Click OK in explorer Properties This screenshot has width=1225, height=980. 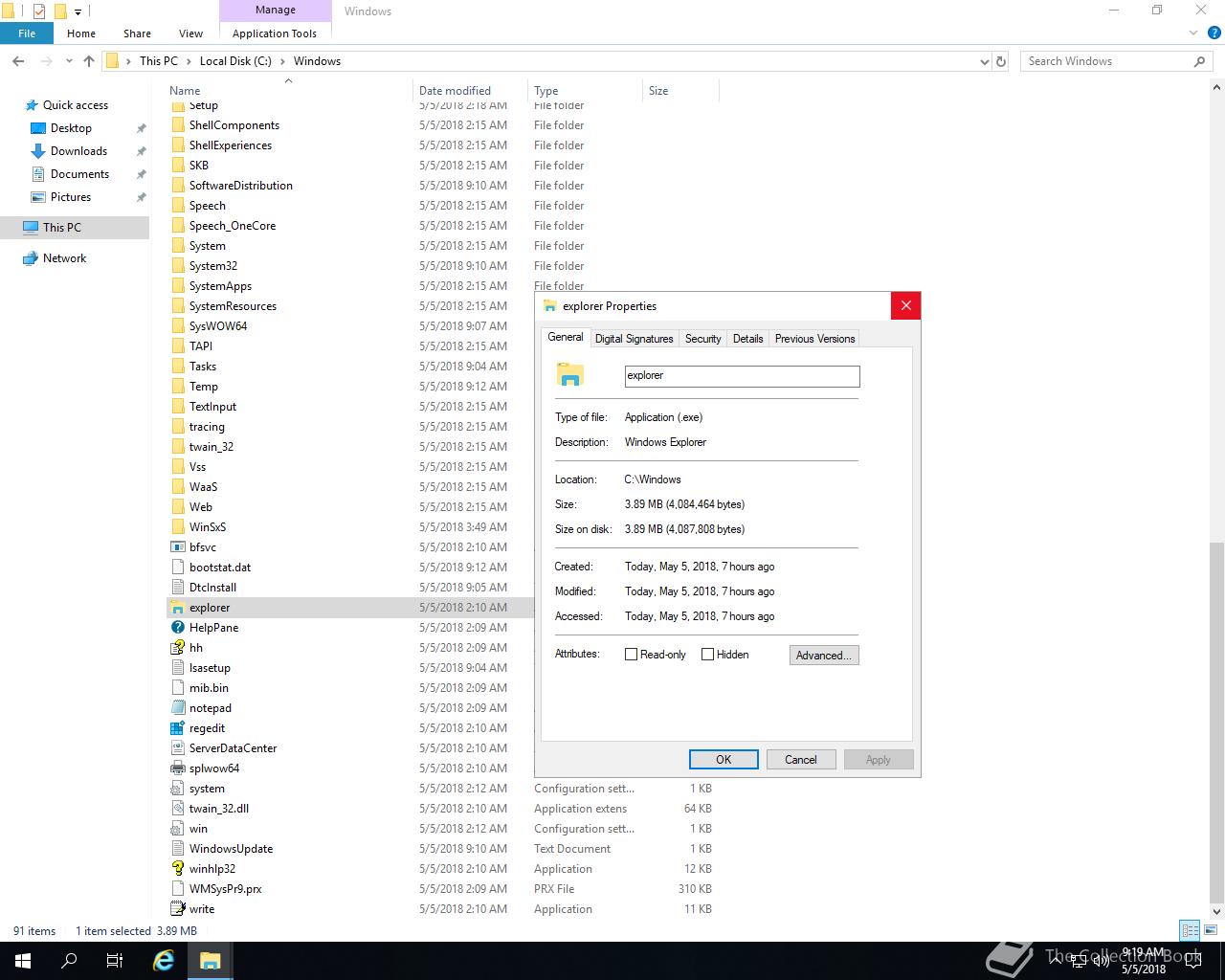coord(724,760)
